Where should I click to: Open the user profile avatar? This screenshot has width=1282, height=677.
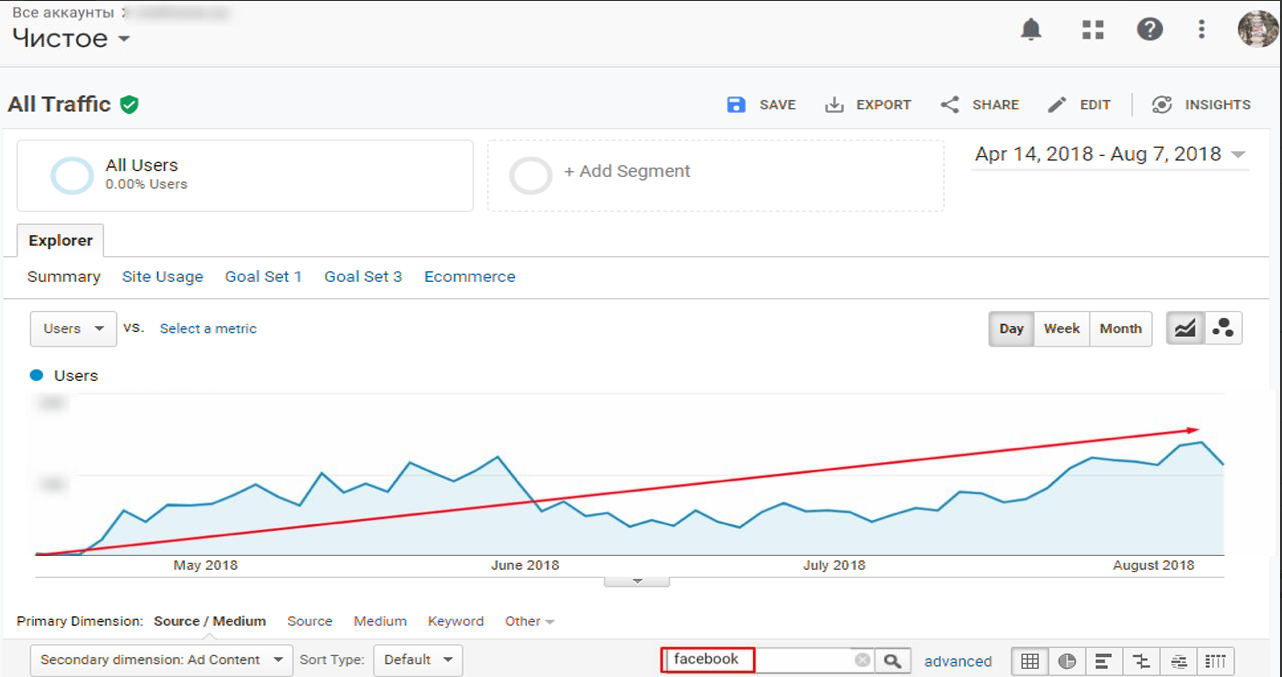[x=1258, y=29]
